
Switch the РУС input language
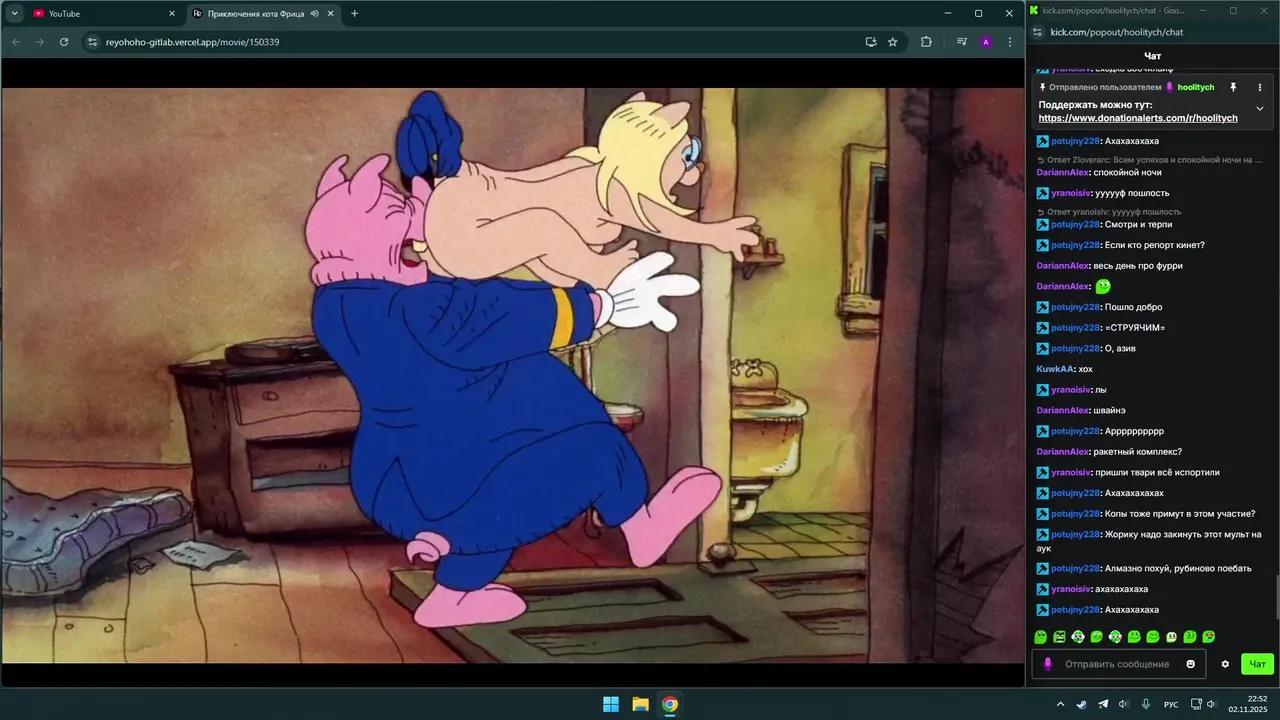[1171, 704]
